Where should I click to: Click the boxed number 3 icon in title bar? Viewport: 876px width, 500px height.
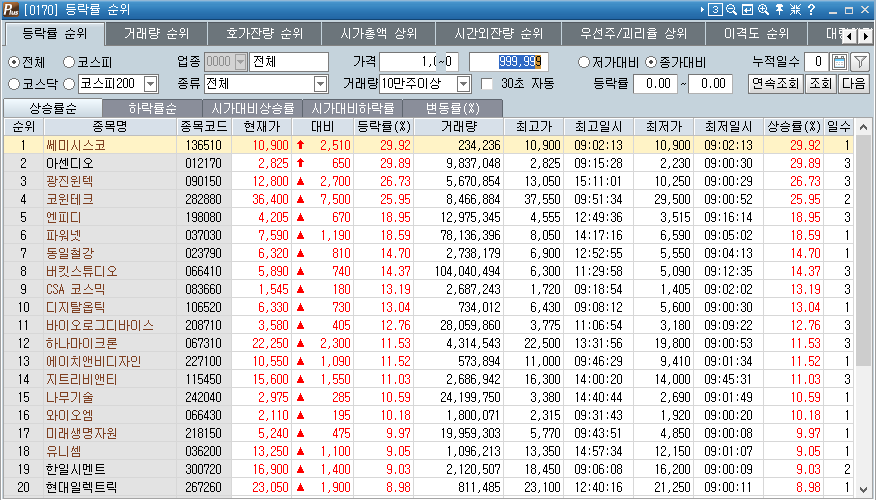pyautogui.click(x=715, y=9)
